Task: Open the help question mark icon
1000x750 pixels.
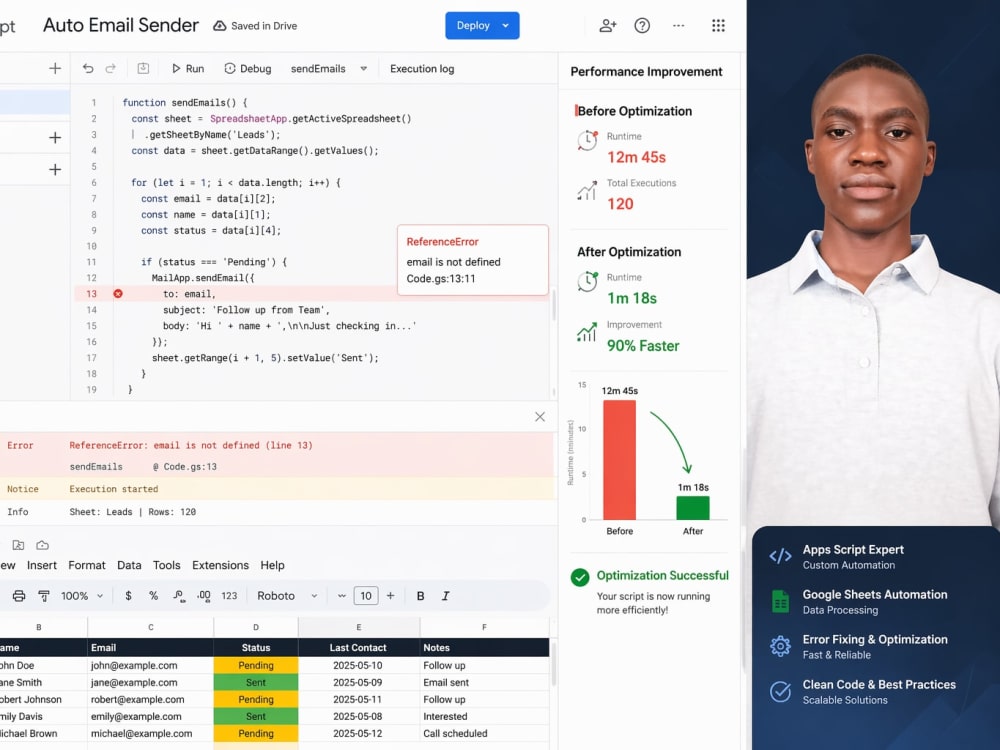Action: coord(642,26)
